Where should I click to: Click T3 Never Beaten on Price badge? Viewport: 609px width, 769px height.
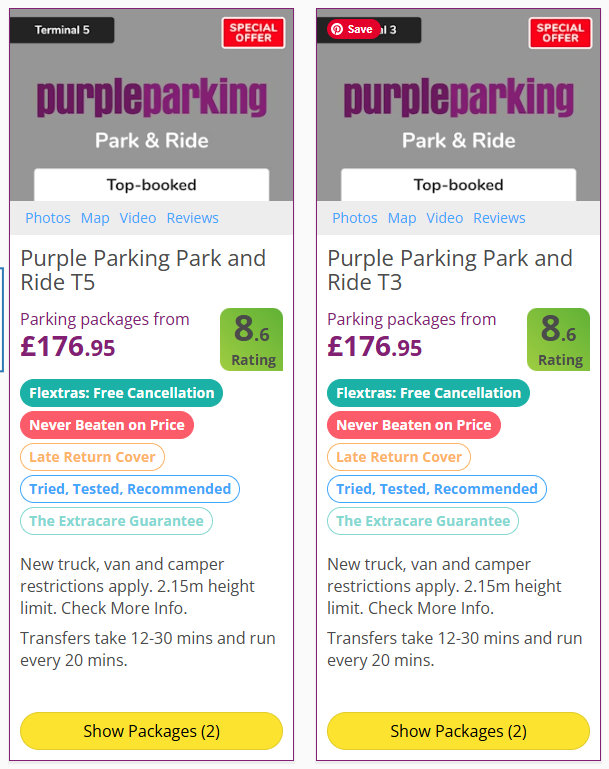(414, 425)
